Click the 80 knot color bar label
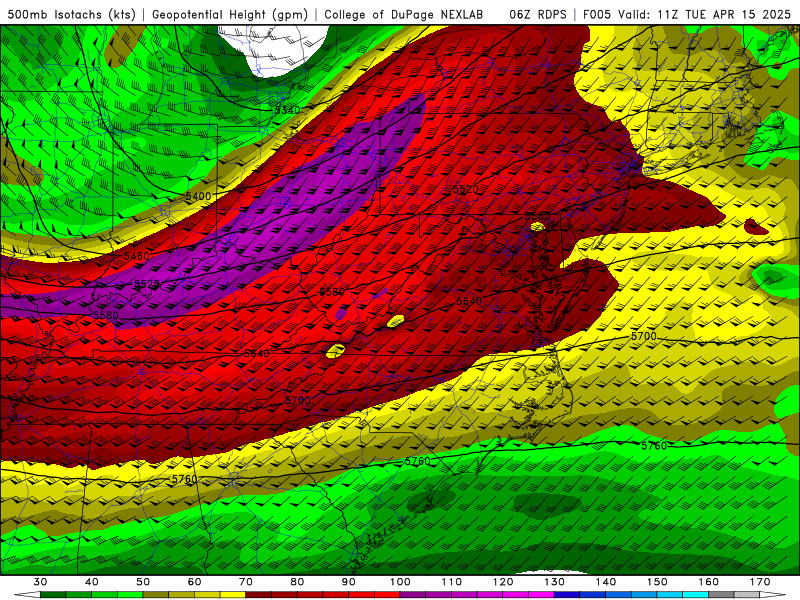This screenshot has width=800, height=600. pos(297,582)
